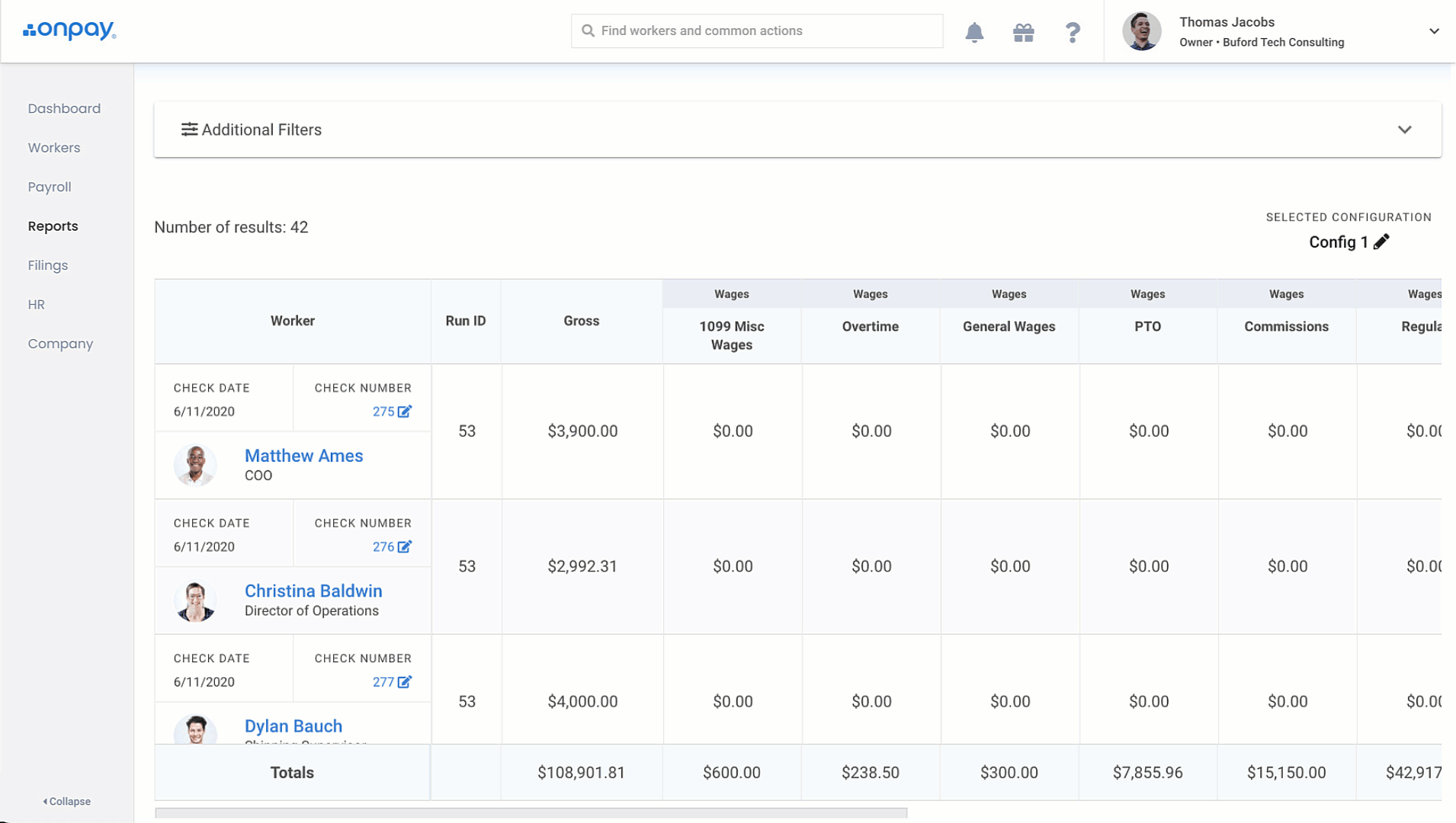Click the 1099 Misc Wages header

pos(732,335)
